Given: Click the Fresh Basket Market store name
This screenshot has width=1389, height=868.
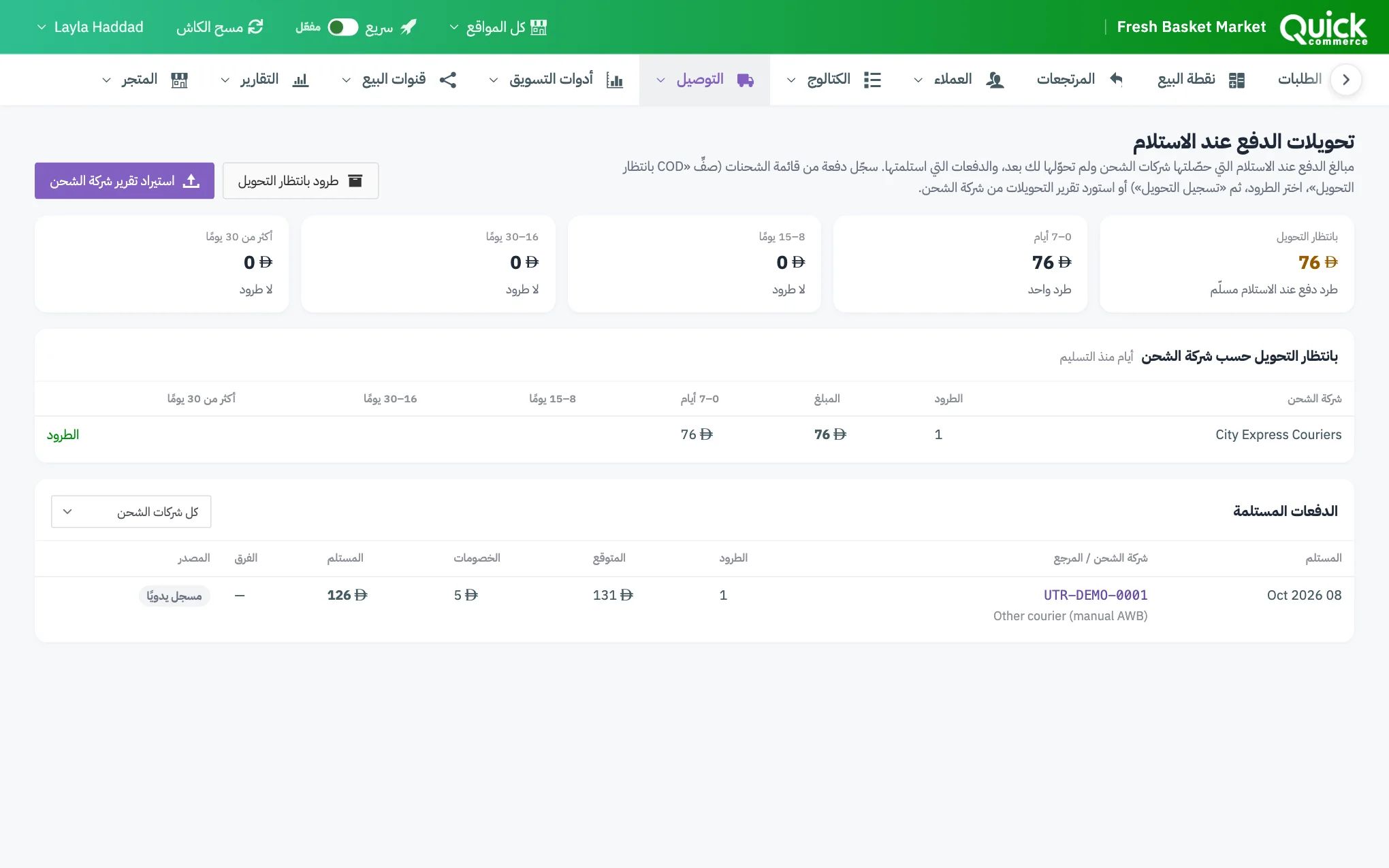Looking at the screenshot, I should pyautogui.click(x=1191, y=27).
